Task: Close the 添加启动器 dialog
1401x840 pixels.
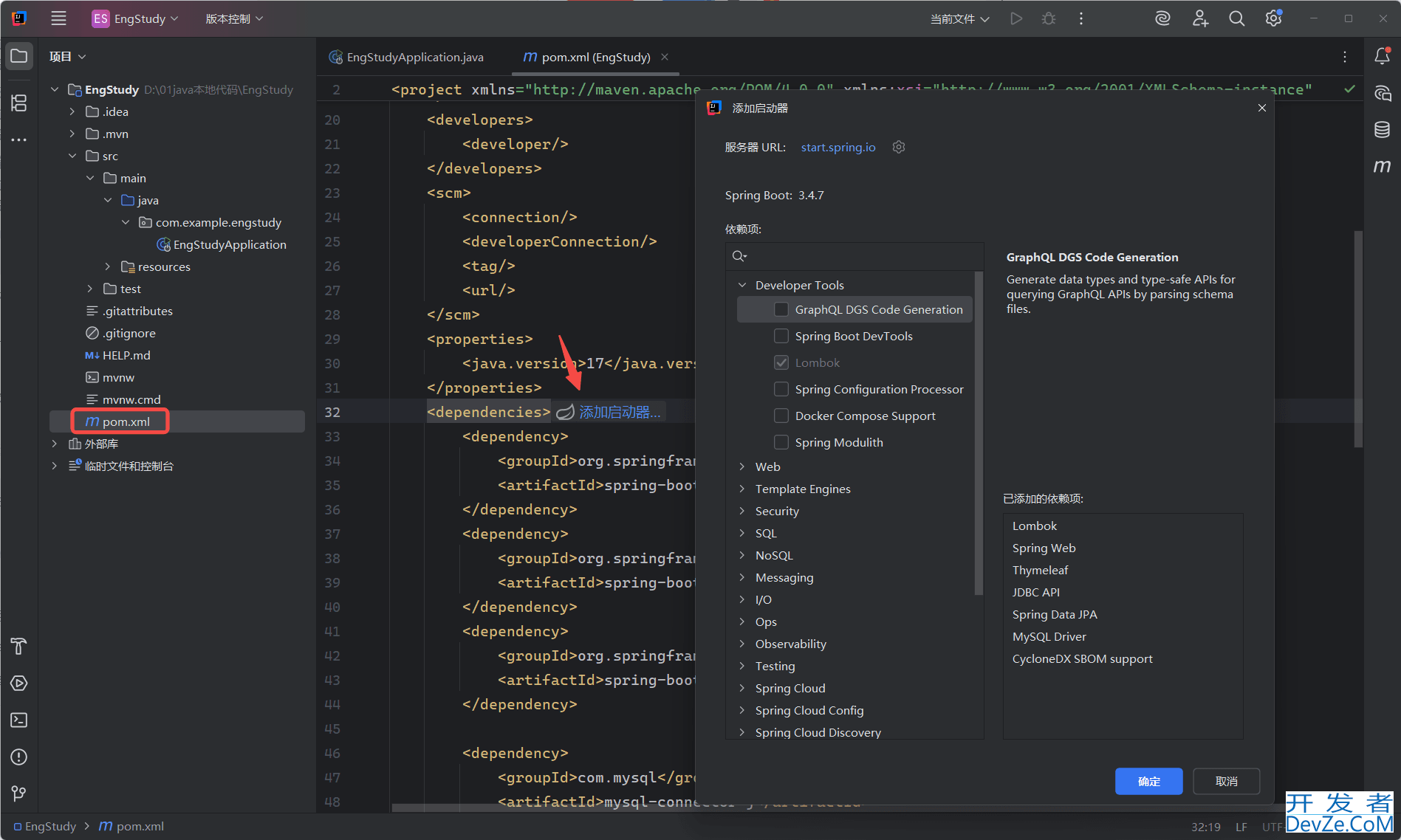Action: pos(1262,108)
